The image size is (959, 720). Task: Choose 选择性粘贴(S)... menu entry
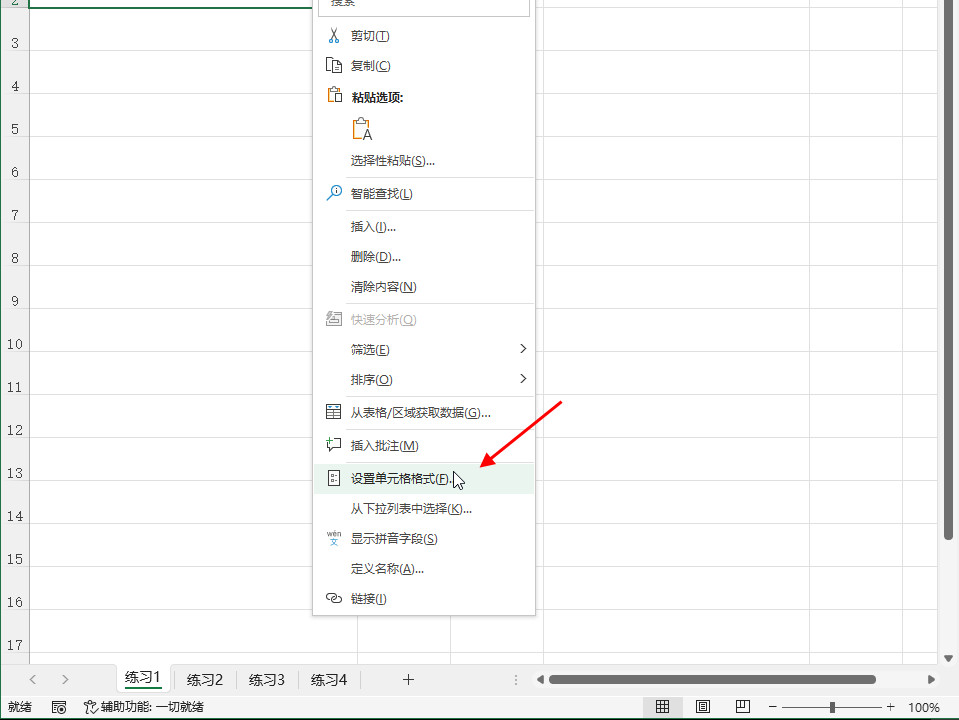coord(423,161)
